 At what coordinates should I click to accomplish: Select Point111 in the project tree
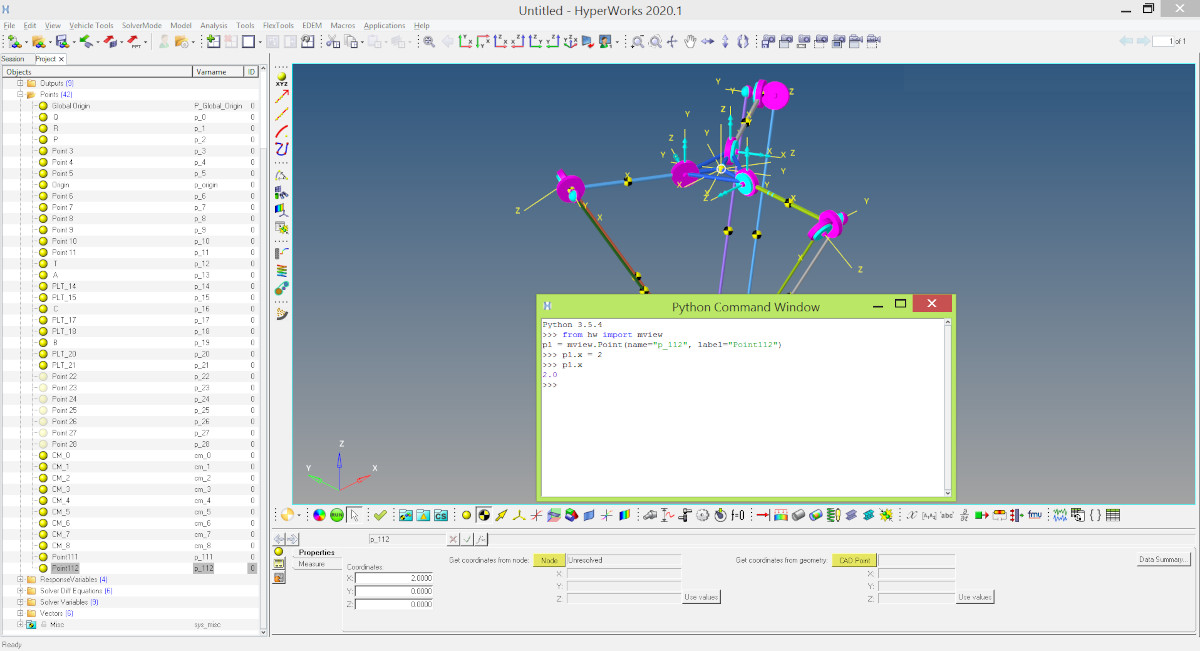click(x=65, y=557)
